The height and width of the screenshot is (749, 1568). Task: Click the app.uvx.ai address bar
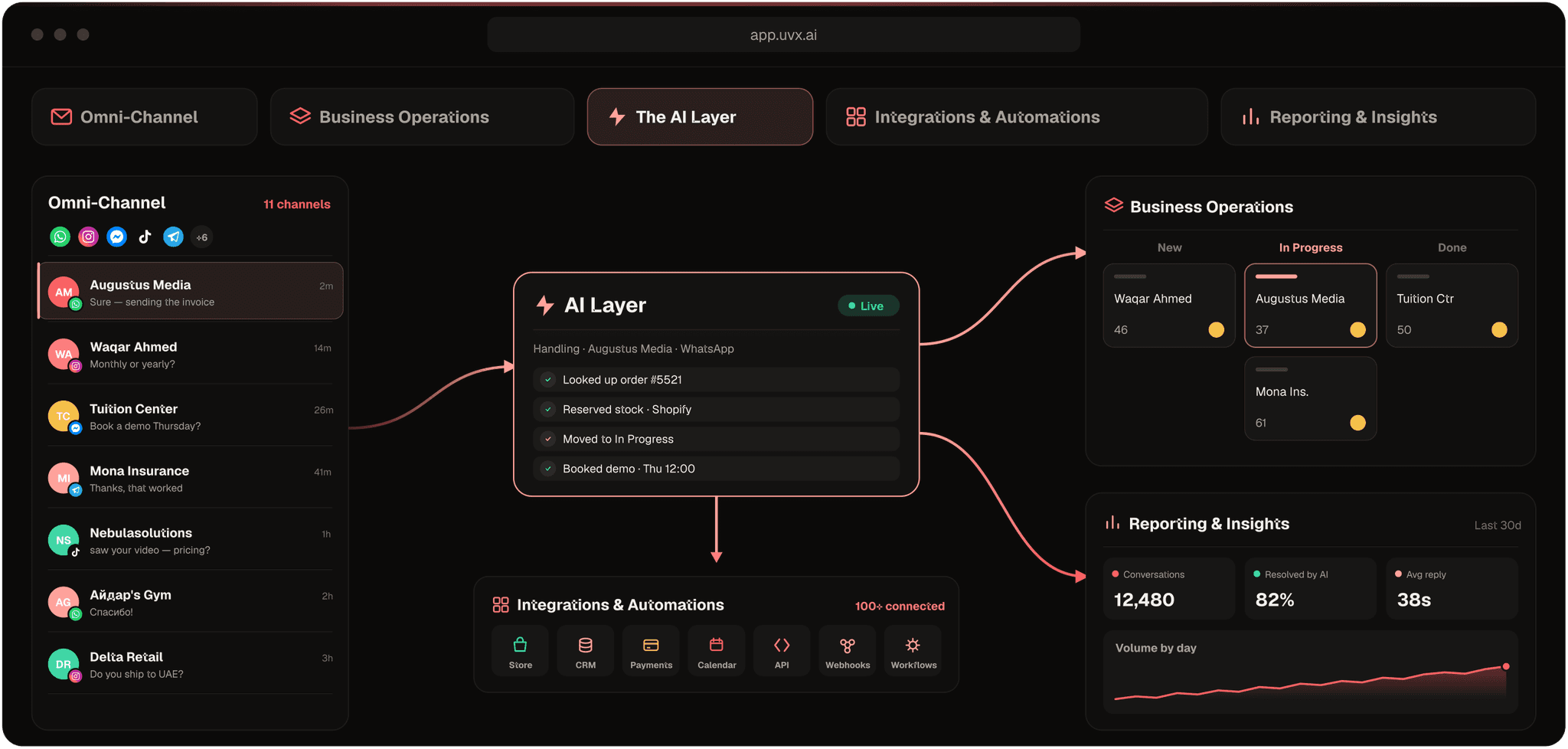pyautogui.click(x=783, y=34)
